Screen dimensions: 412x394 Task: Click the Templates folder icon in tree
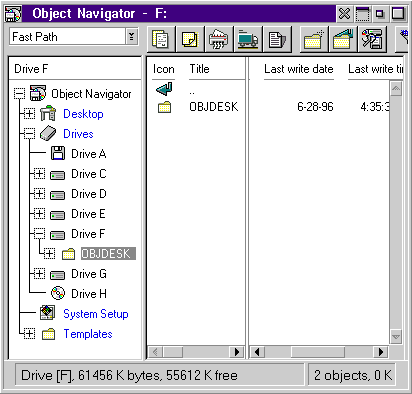coord(49,334)
